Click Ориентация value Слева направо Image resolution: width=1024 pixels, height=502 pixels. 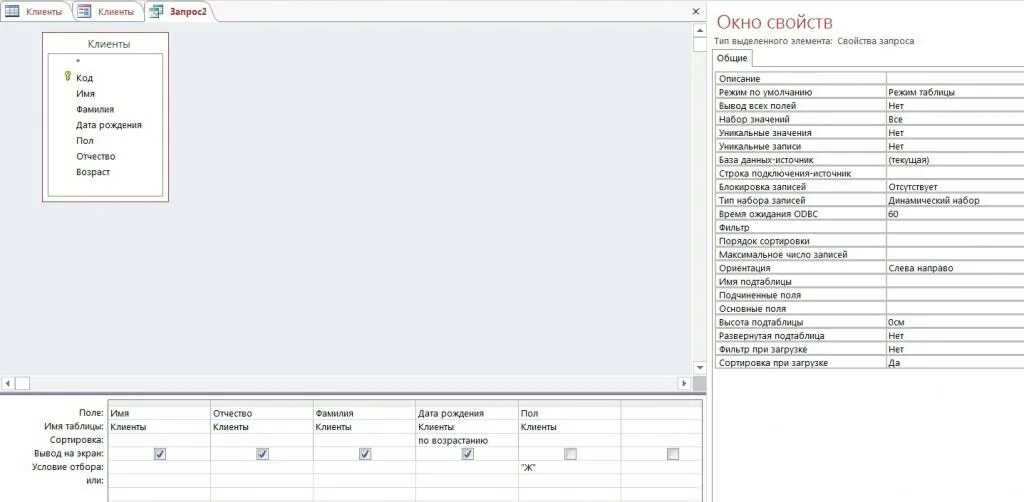[x=955, y=268]
